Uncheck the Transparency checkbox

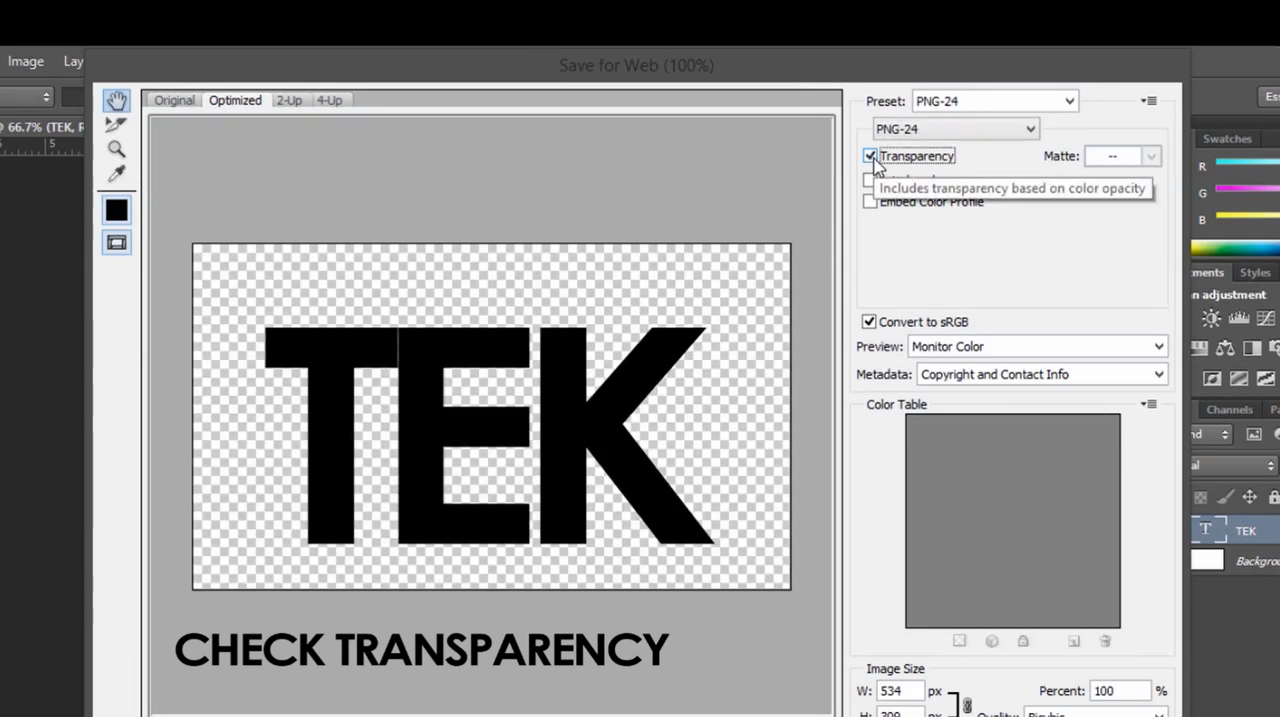pos(870,156)
